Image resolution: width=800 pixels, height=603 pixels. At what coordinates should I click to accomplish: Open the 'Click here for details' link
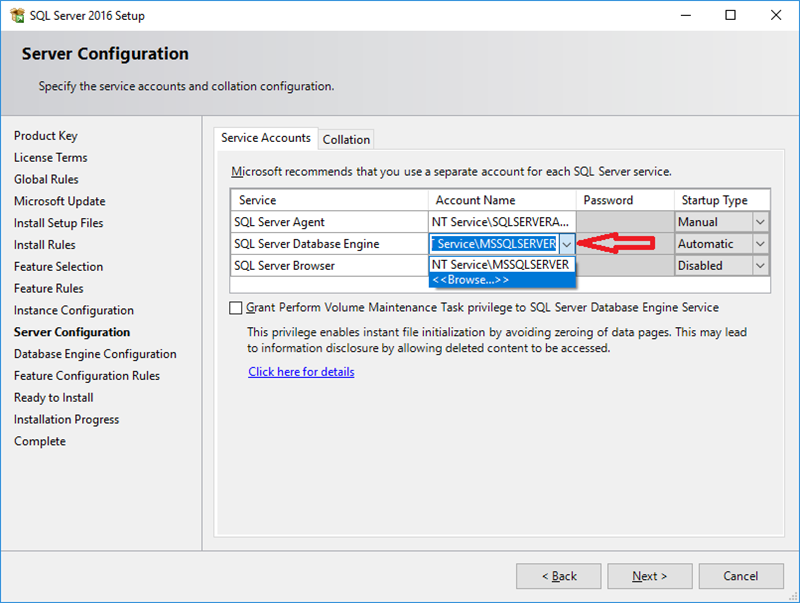(x=301, y=372)
